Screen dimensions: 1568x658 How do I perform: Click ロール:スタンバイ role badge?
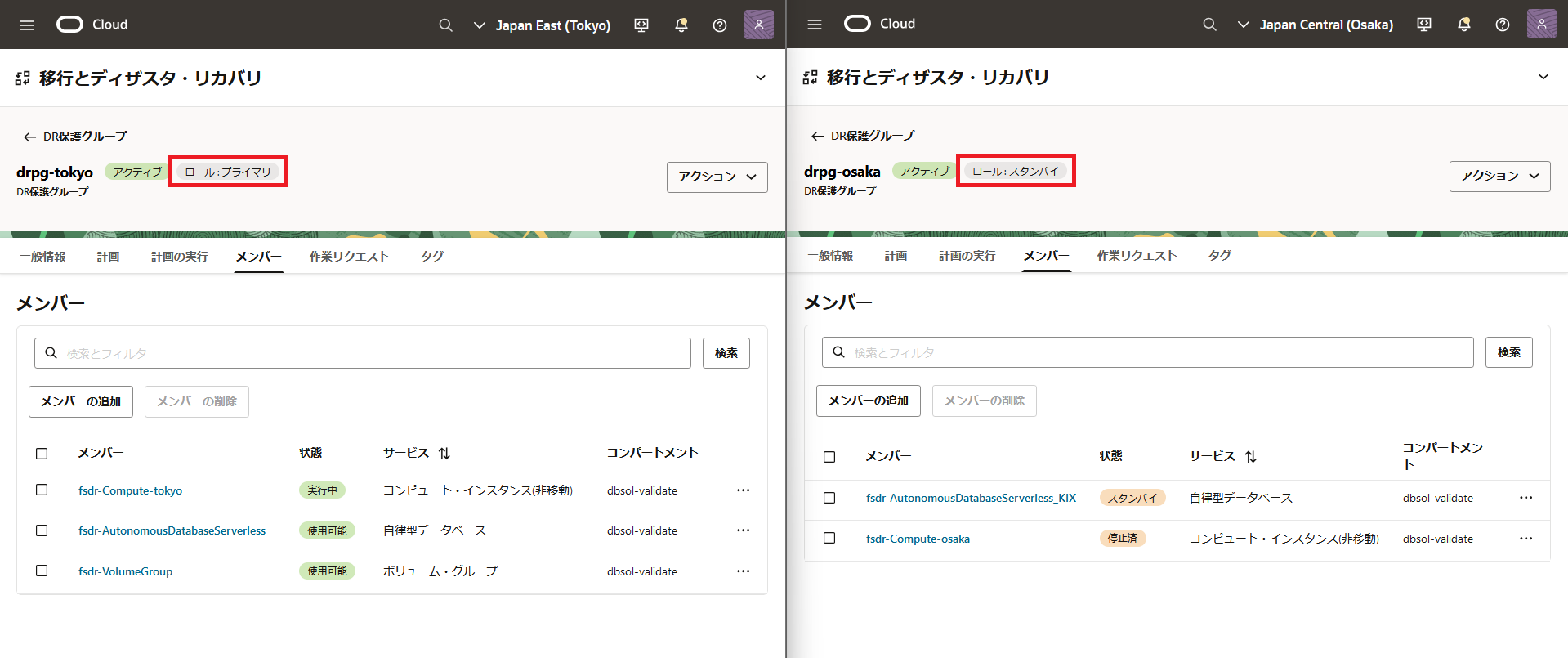1016,172
